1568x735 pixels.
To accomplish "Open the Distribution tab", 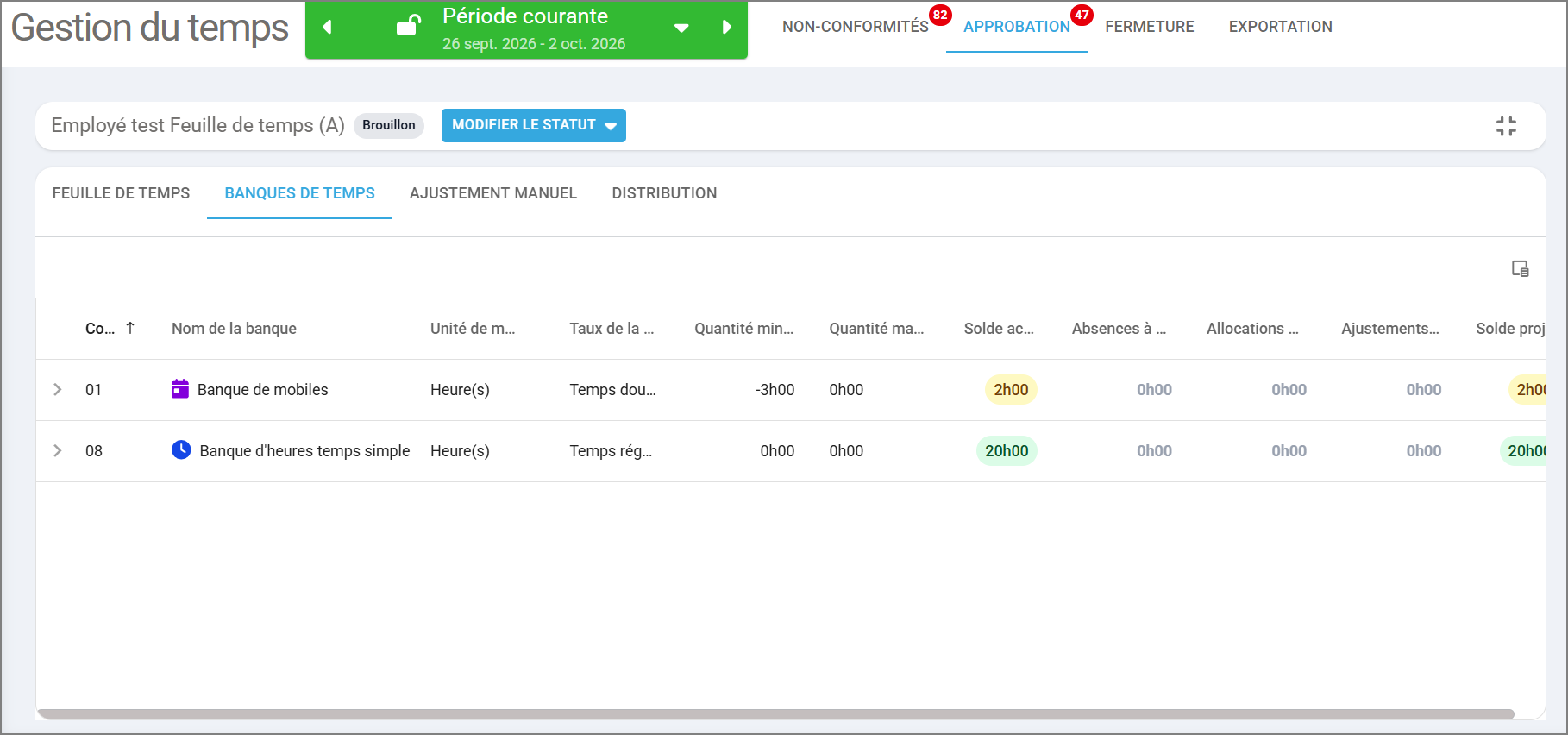I will tap(664, 193).
